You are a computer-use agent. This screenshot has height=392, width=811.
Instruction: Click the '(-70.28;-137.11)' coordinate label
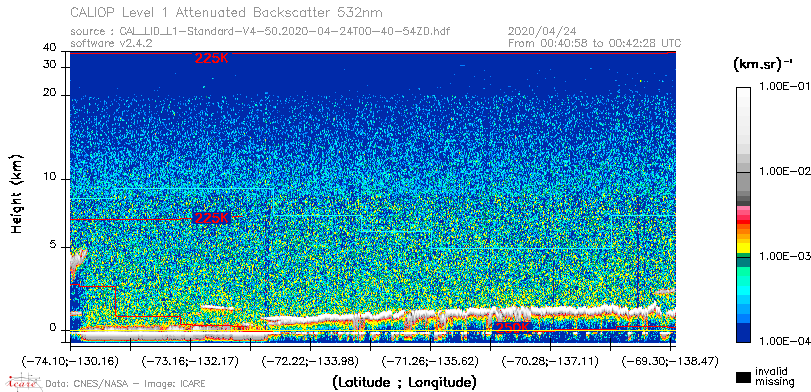tap(550, 361)
